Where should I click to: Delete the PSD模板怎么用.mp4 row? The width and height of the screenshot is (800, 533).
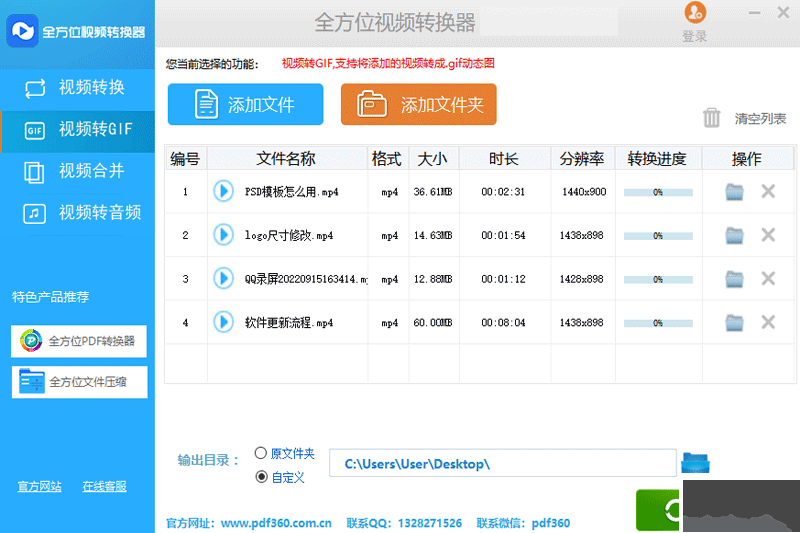768,191
